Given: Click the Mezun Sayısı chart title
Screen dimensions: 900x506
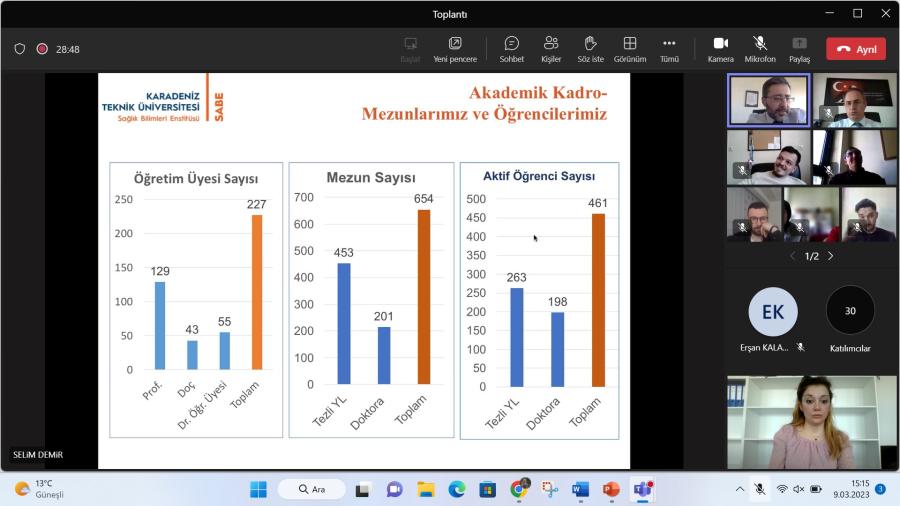Looking at the screenshot, I should [x=371, y=178].
